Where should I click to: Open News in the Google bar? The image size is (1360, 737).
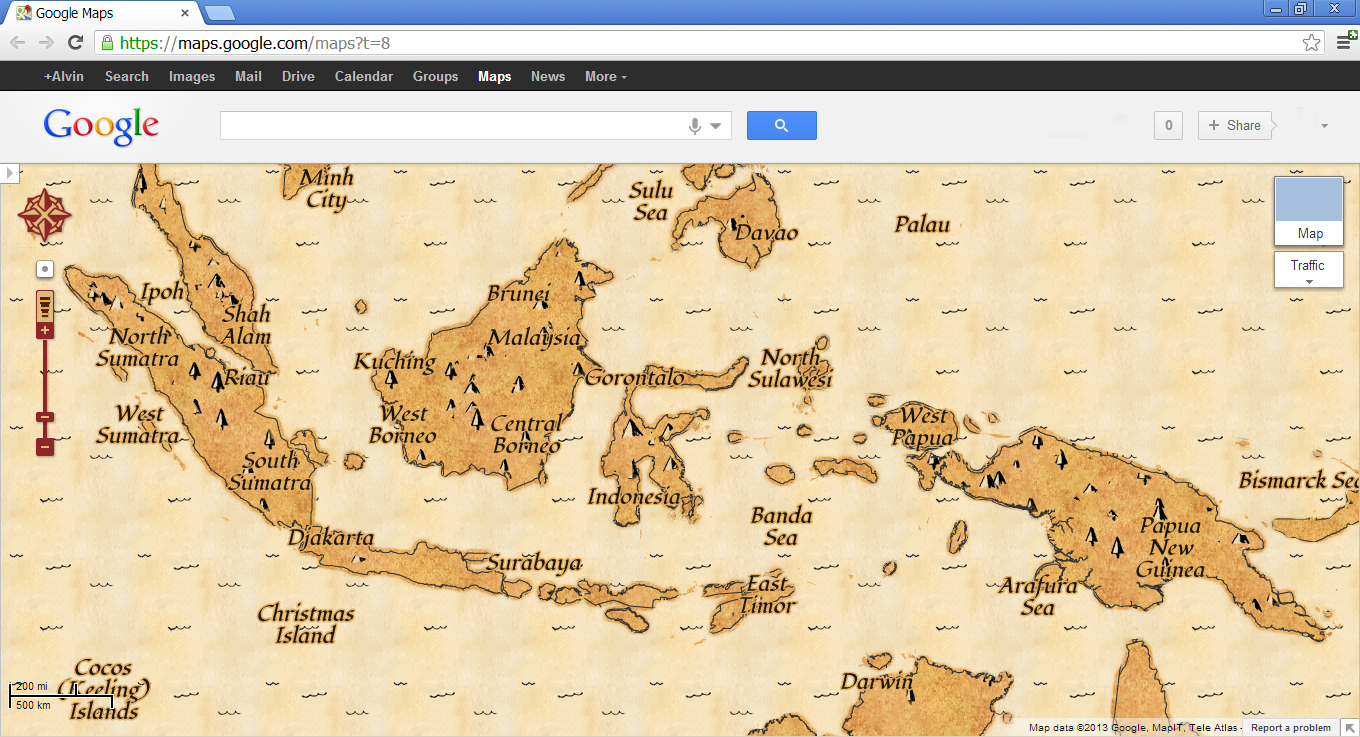(548, 76)
